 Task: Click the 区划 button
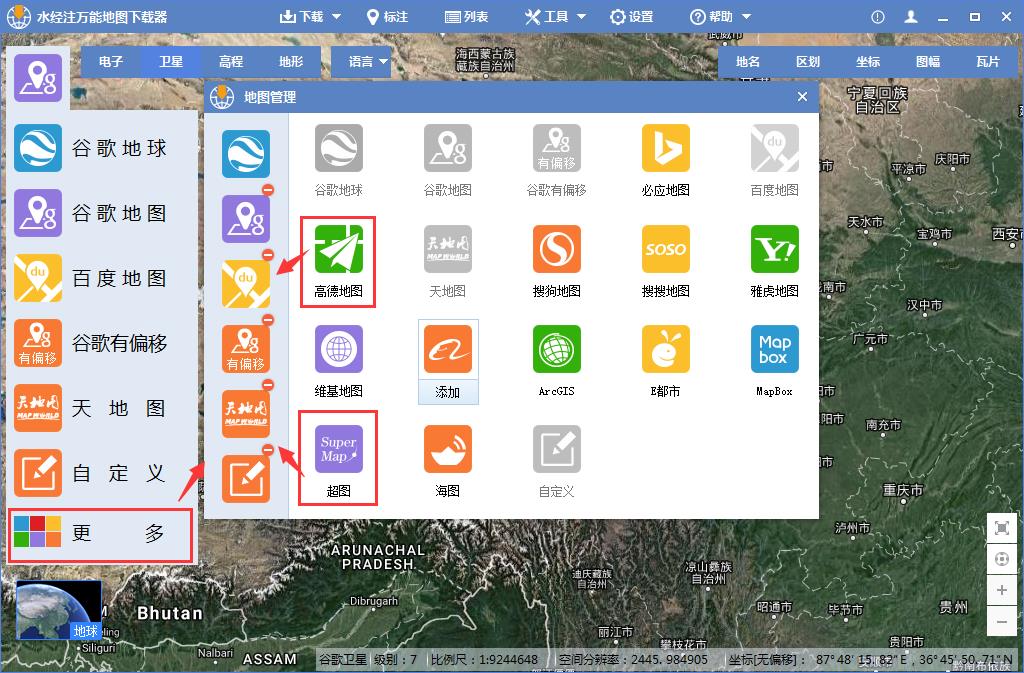808,62
